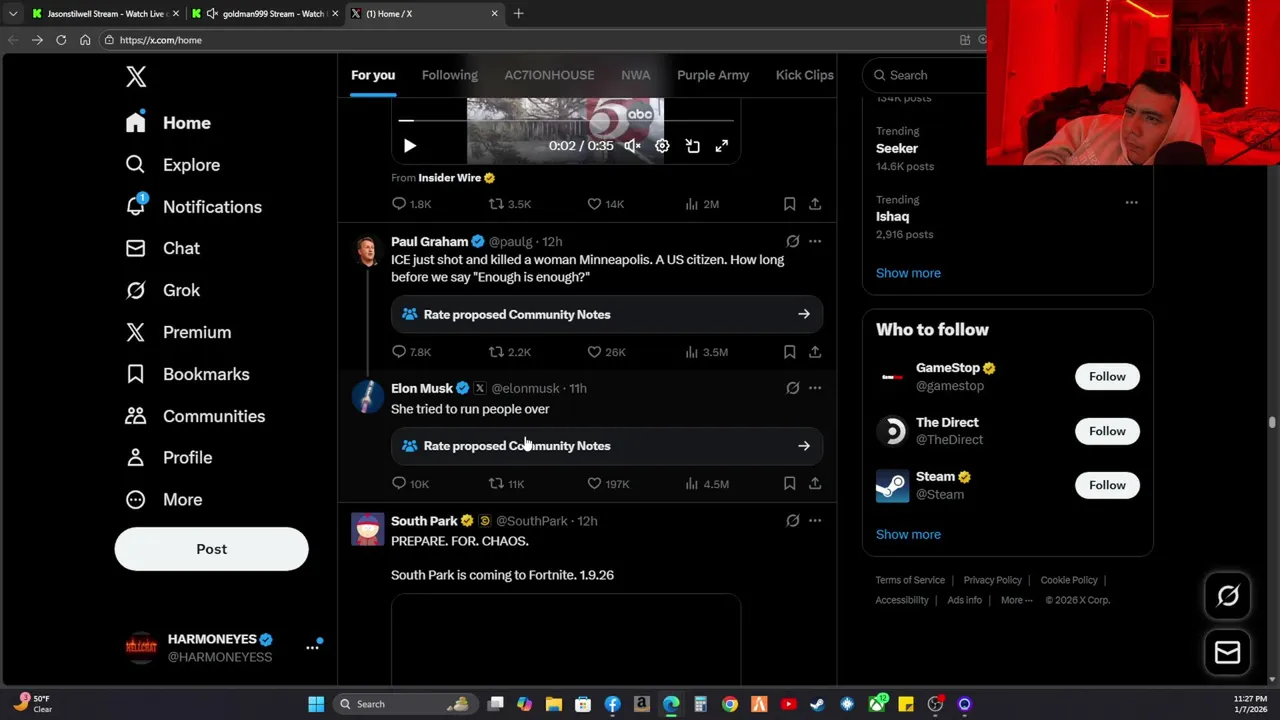Follow The Direct account

pos(1107,431)
